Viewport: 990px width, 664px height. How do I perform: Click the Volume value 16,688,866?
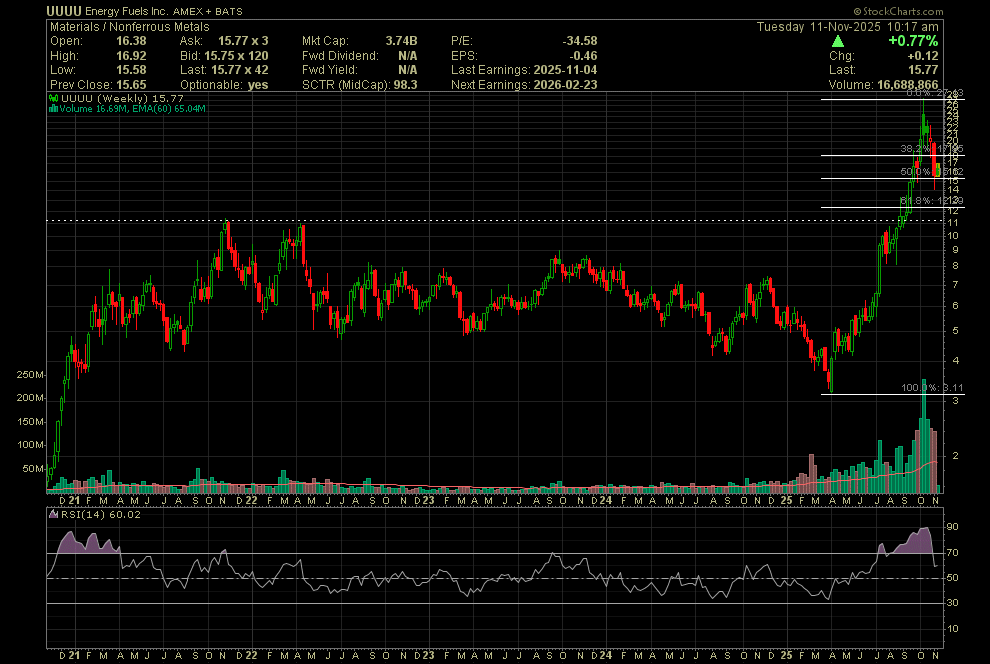click(x=907, y=85)
